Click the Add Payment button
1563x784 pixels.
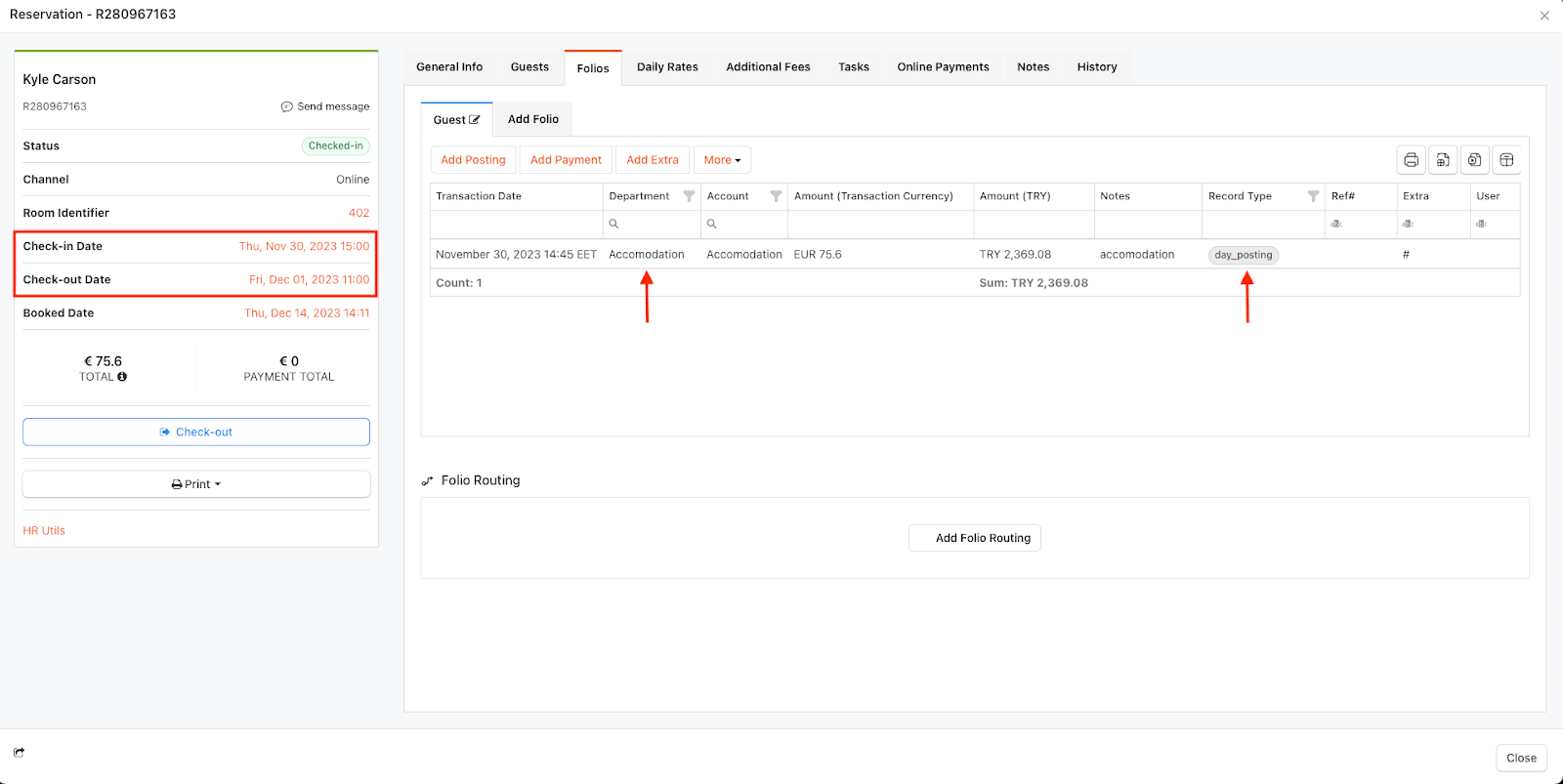pyautogui.click(x=566, y=160)
